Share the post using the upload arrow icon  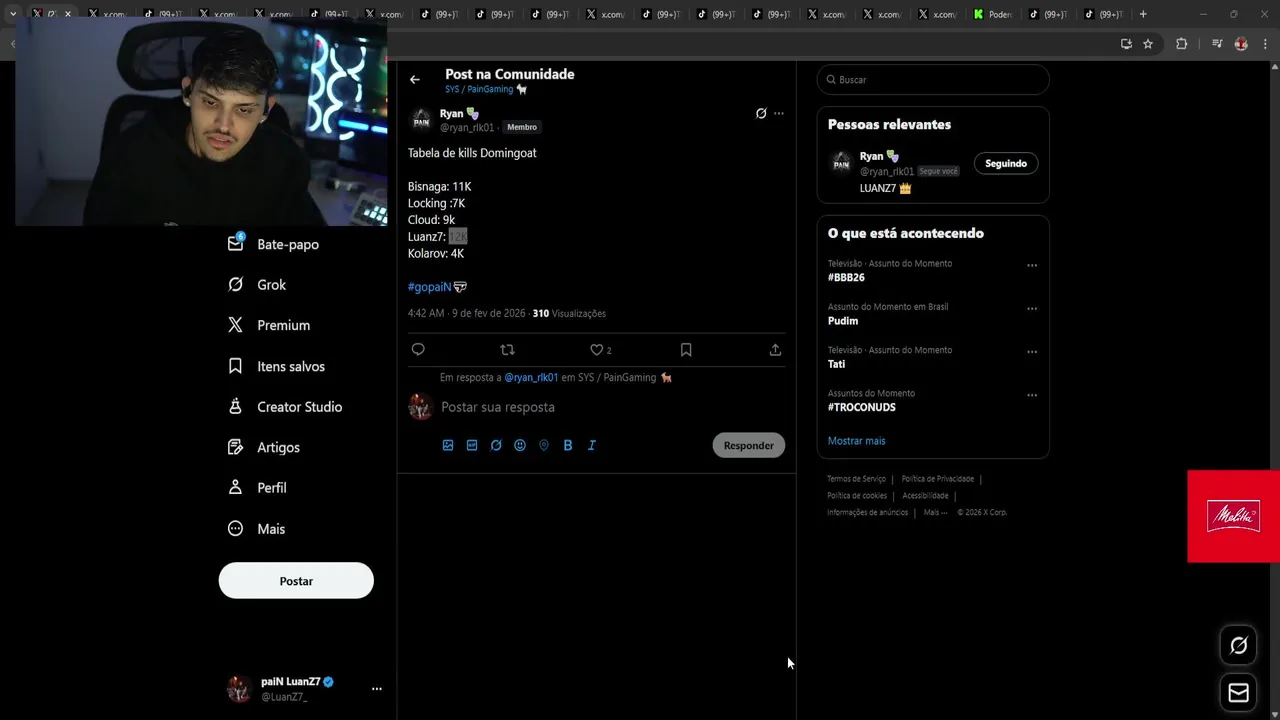[775, 349]
